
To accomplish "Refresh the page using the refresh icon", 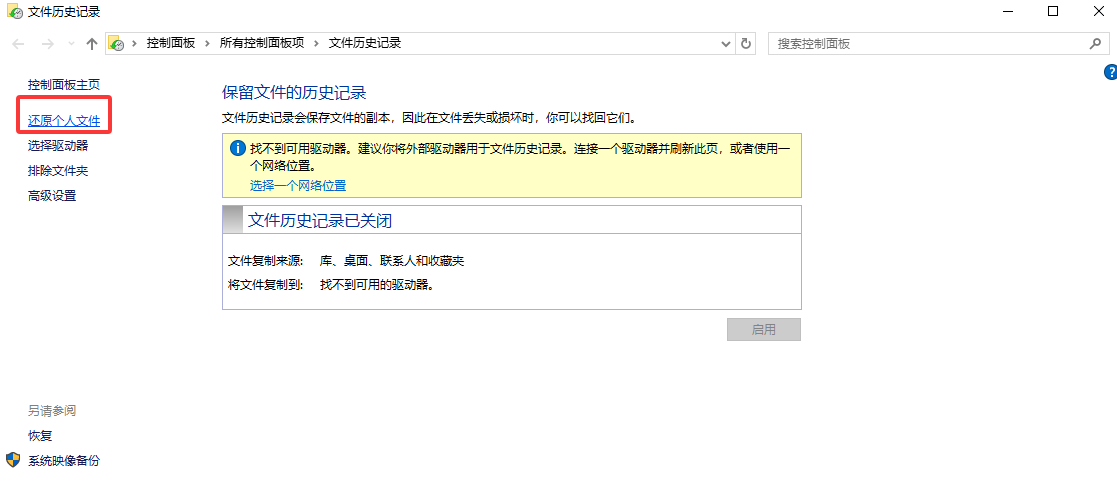I will pos(746,44).
